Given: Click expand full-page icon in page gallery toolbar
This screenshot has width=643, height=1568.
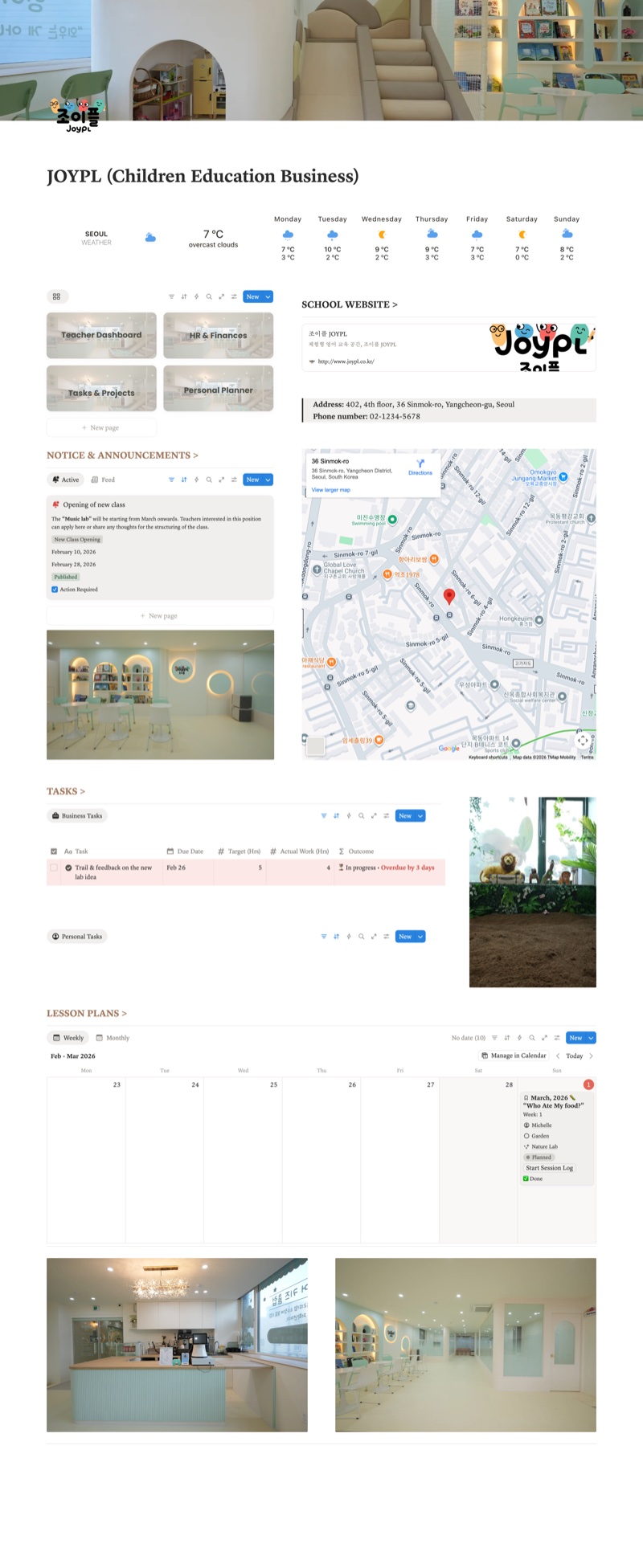Looking at the screenshot, I should click(221, 296).
